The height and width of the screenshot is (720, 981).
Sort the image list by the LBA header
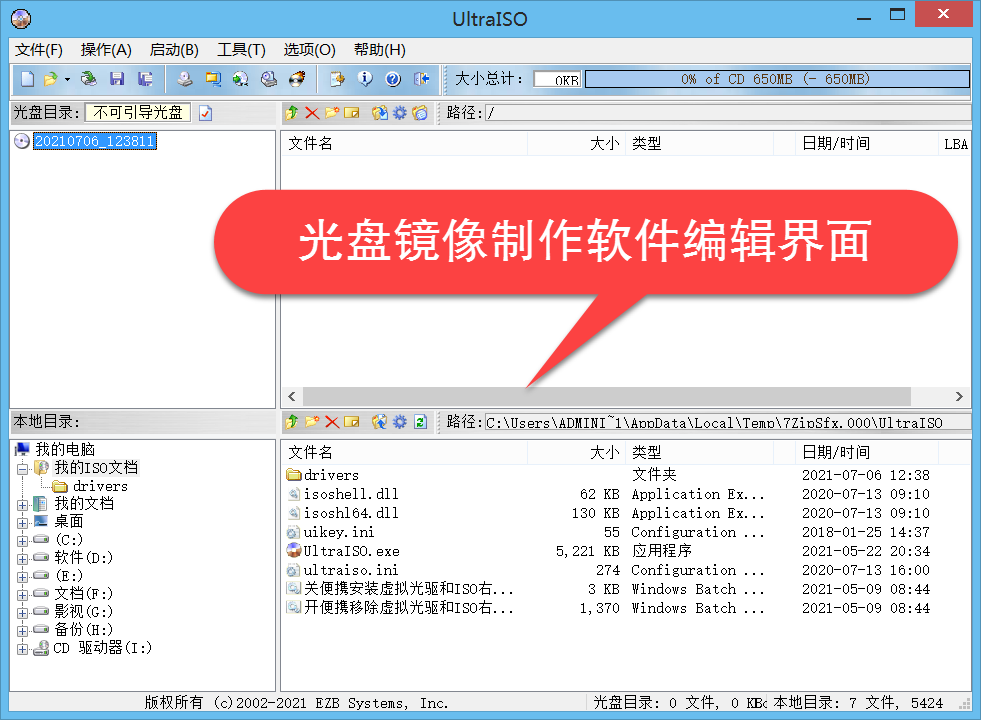[x=955, y=144]
